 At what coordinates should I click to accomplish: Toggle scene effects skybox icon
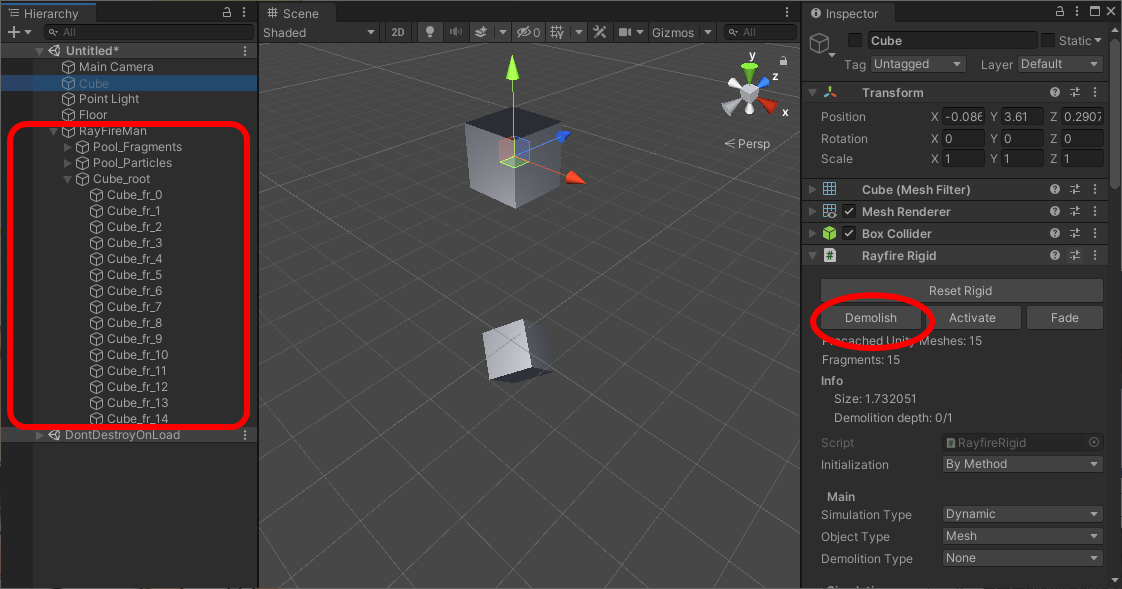481,32
